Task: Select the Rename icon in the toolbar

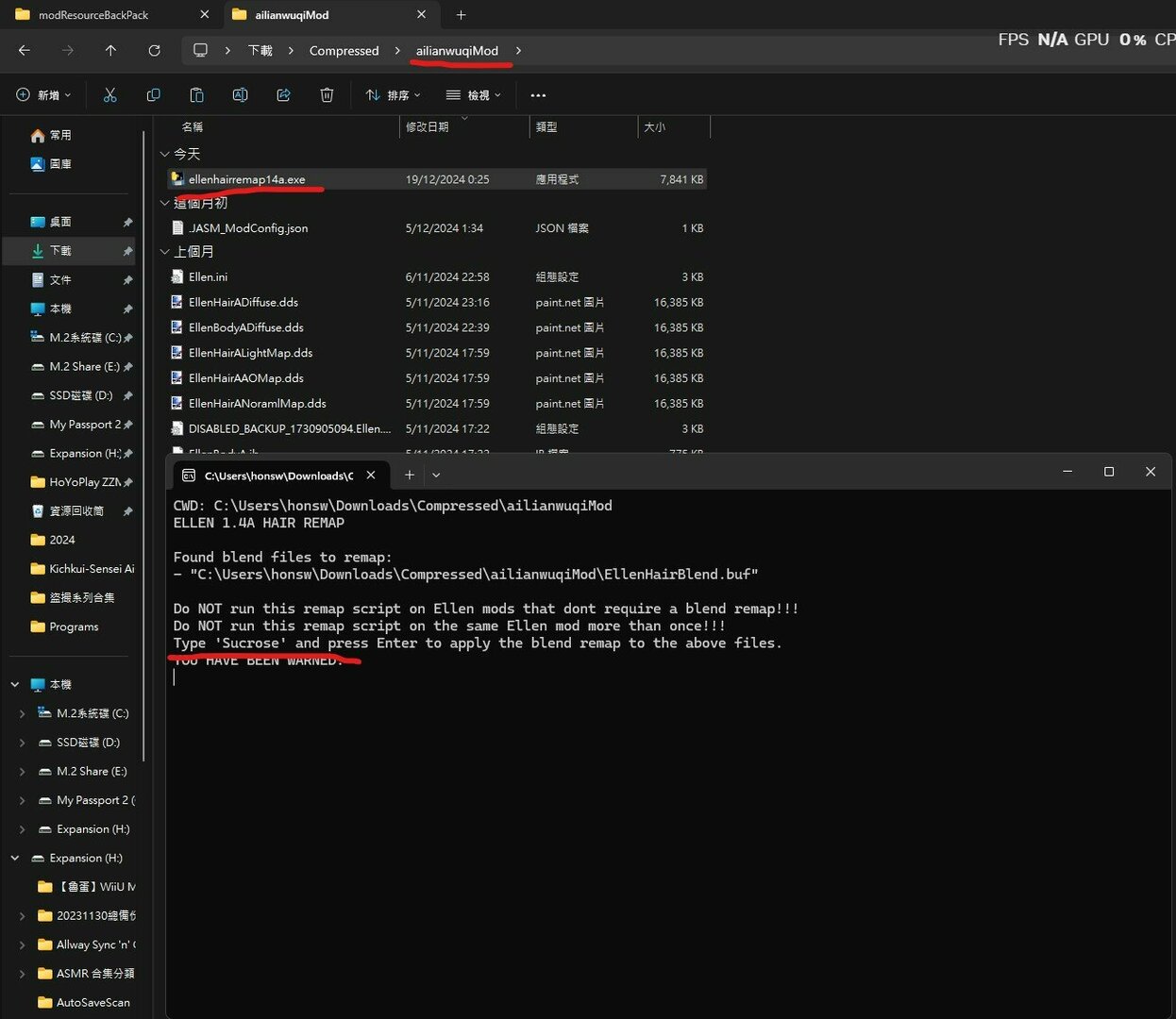Action: 240,94
